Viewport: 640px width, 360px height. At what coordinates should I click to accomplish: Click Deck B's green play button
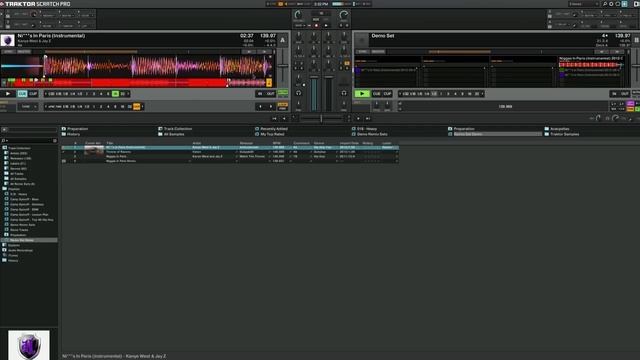tap(362, 94)
